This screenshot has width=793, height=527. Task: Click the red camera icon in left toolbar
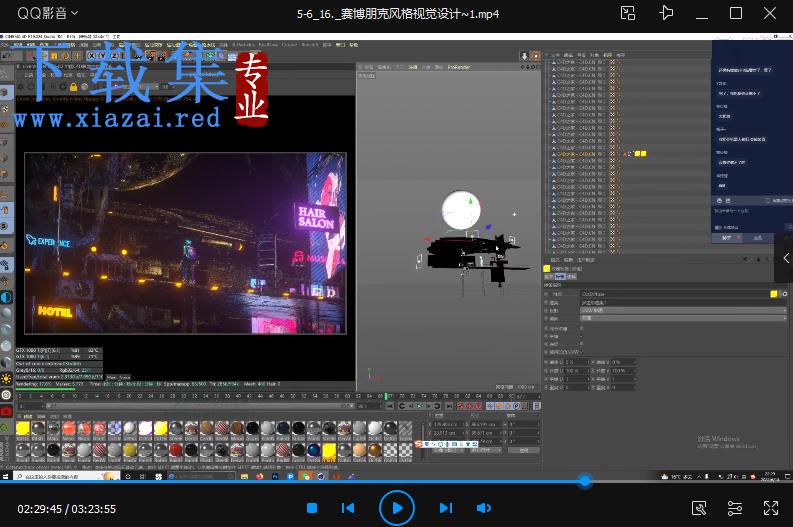click(6, 411)
